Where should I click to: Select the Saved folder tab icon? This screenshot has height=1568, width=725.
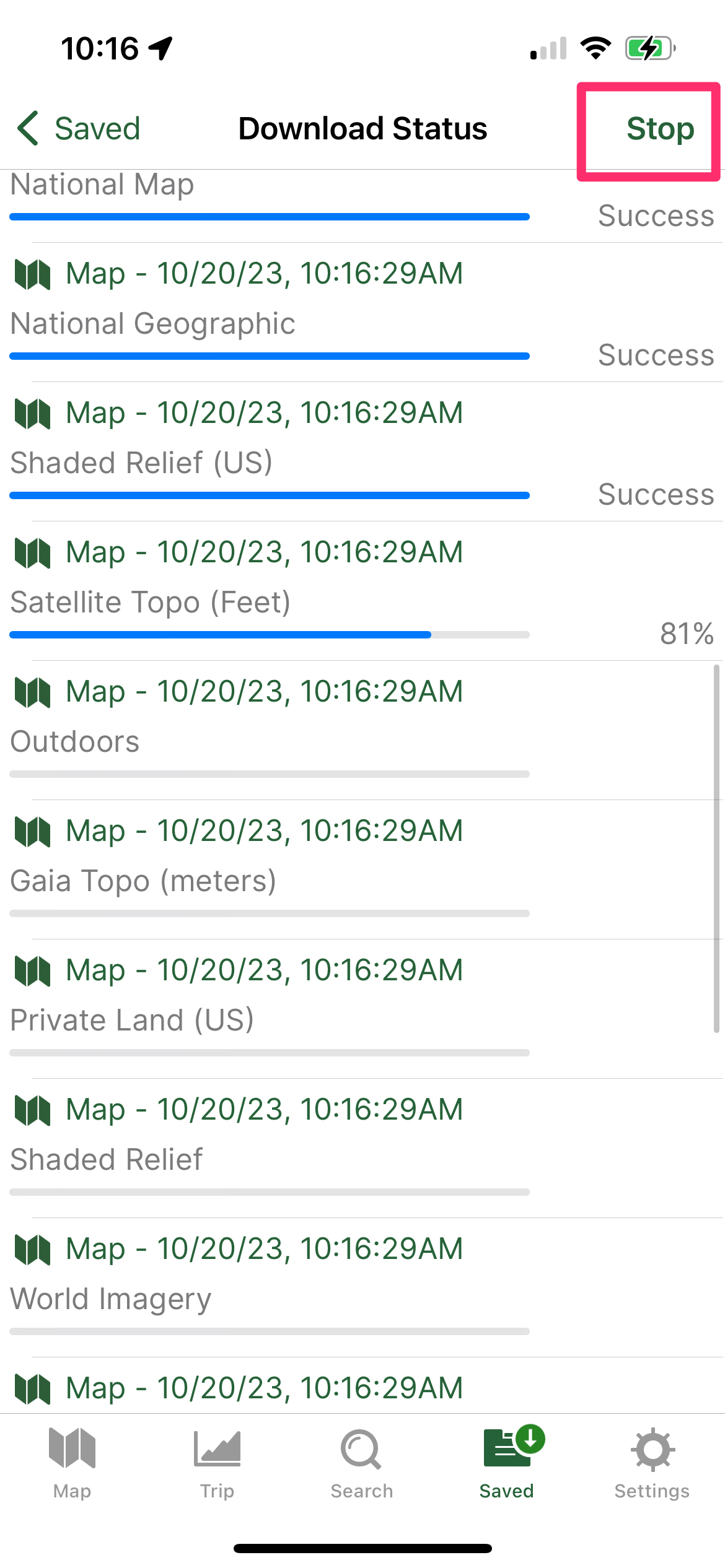508,1448
